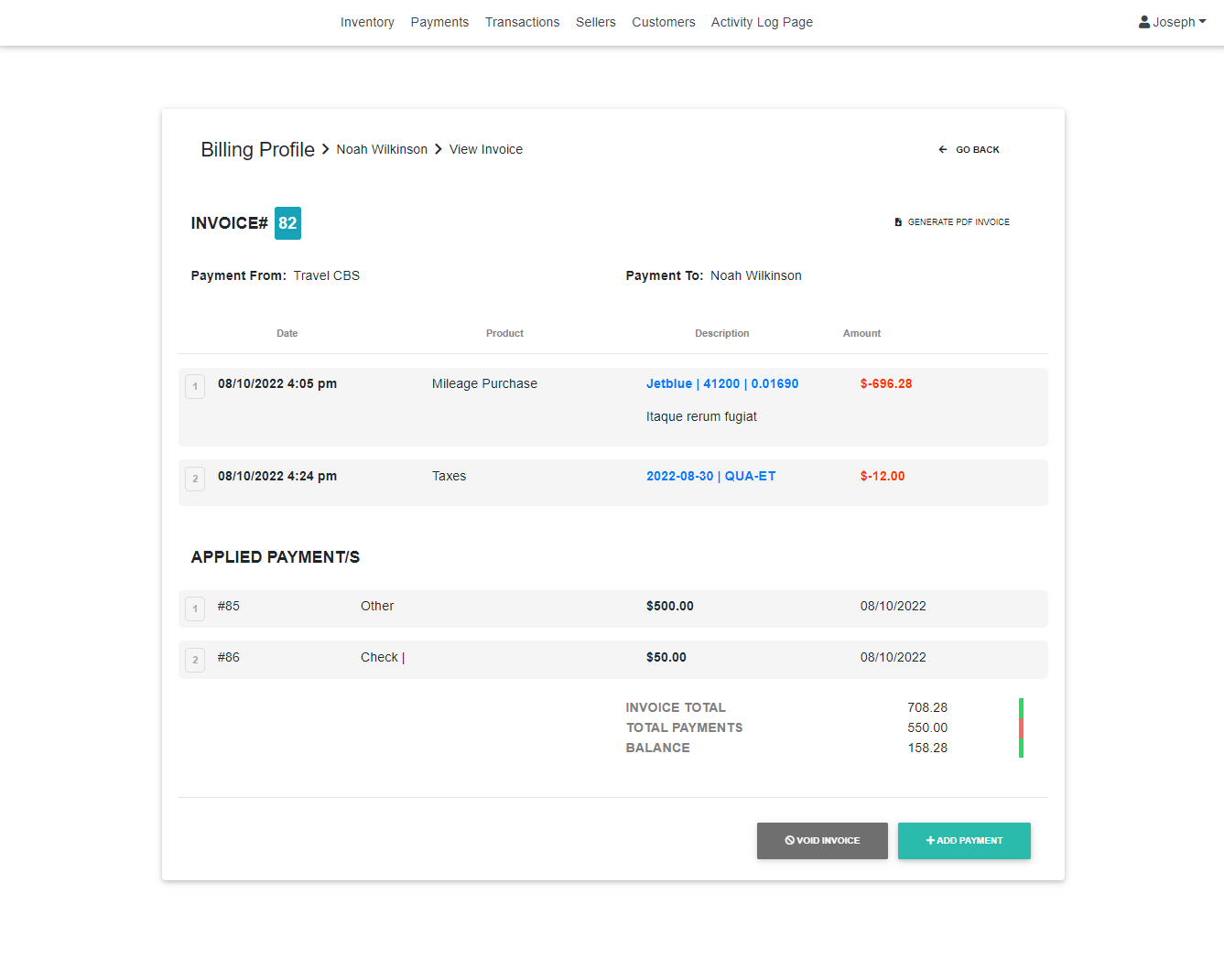
Task: Open the Jetblue | 41200 | 0.01690 link
Action: tap(721, 384)
